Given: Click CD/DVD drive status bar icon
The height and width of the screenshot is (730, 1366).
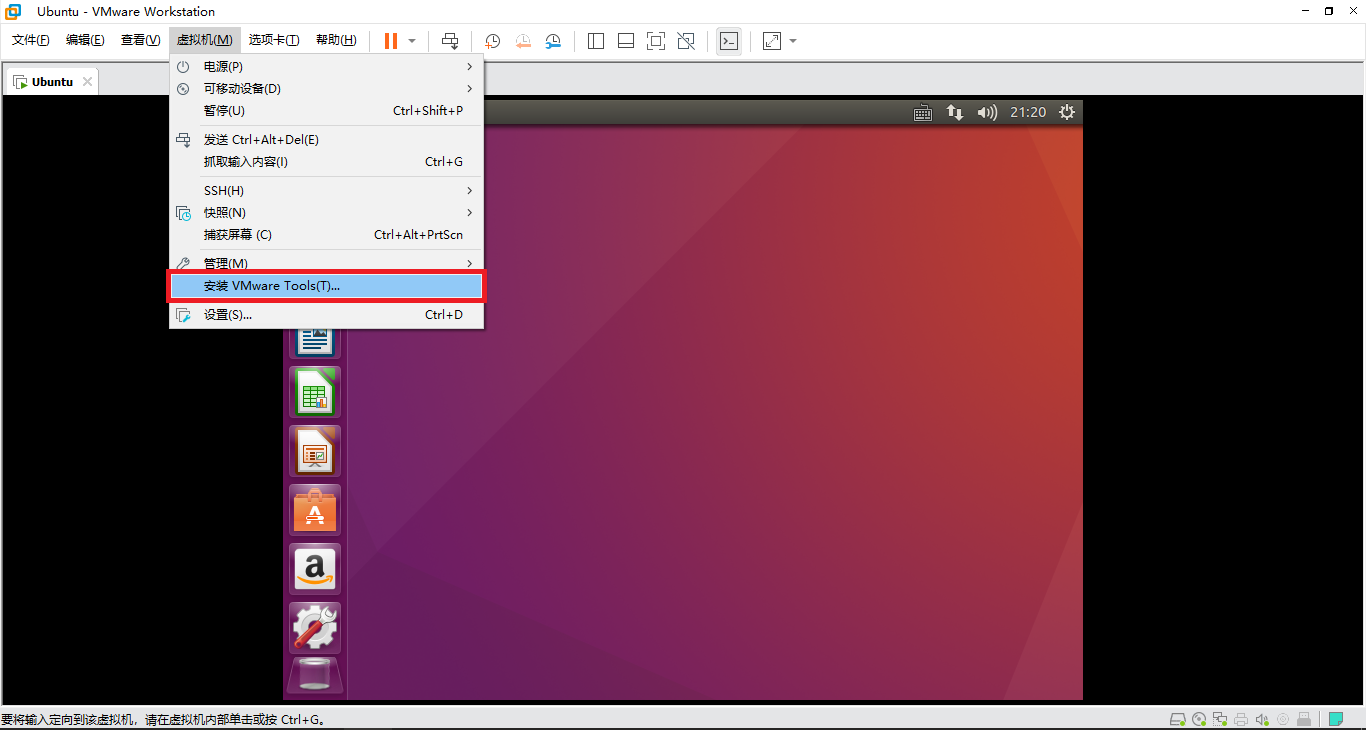Looking at the screenshot, I should tap(1199, 719).
